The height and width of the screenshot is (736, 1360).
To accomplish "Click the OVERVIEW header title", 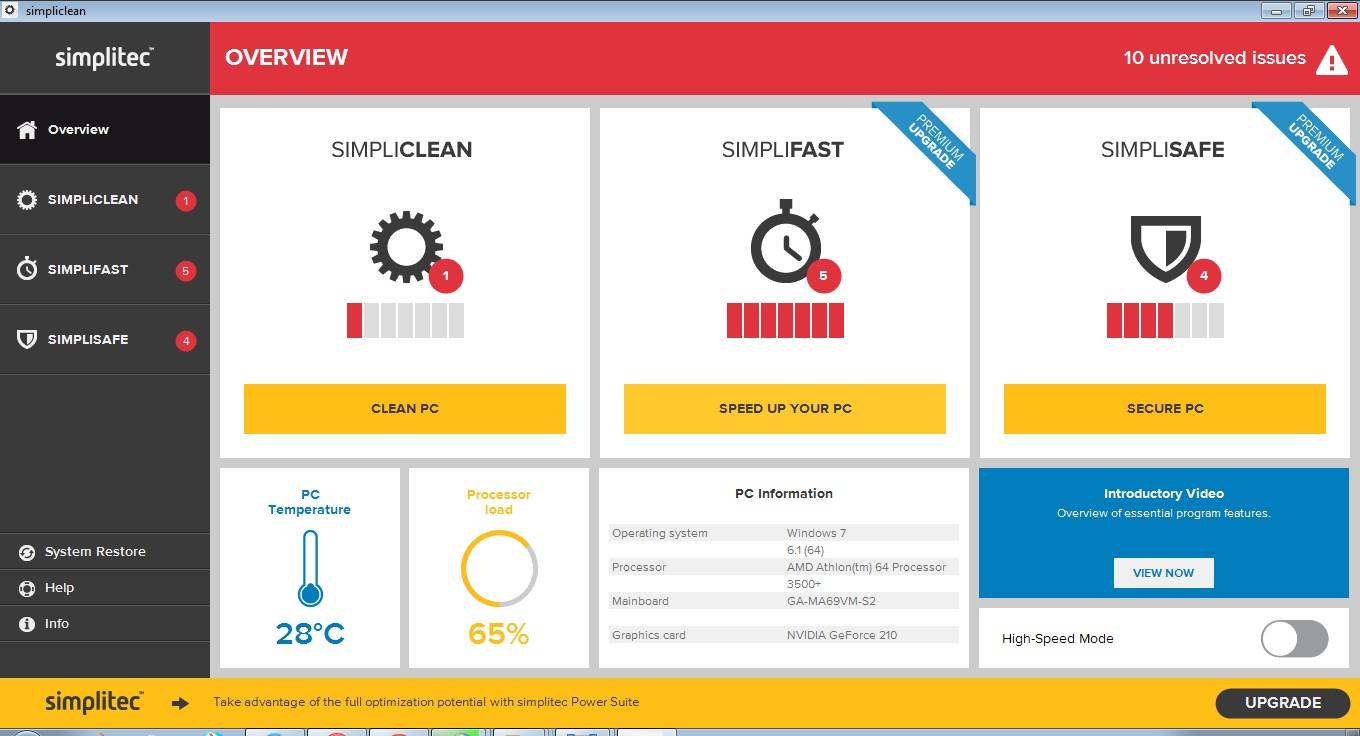I will pos(286,57).
